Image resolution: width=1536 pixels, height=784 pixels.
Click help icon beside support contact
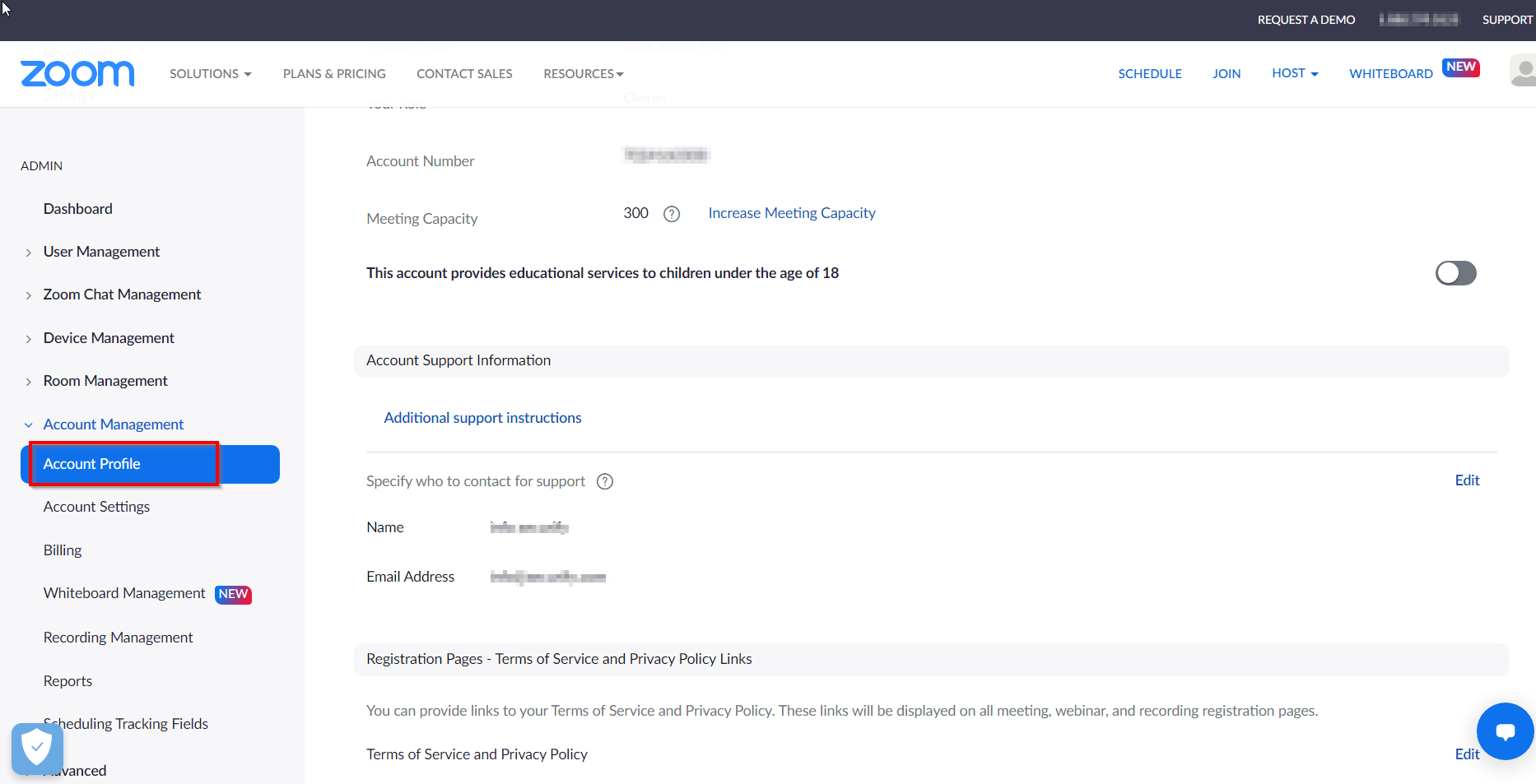(x=605, y=481)
